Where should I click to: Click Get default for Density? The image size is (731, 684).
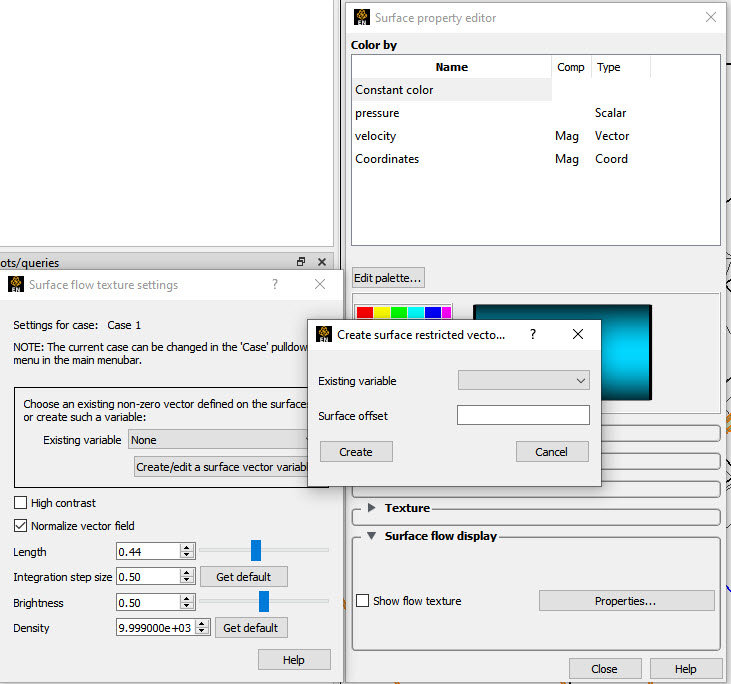251,628
